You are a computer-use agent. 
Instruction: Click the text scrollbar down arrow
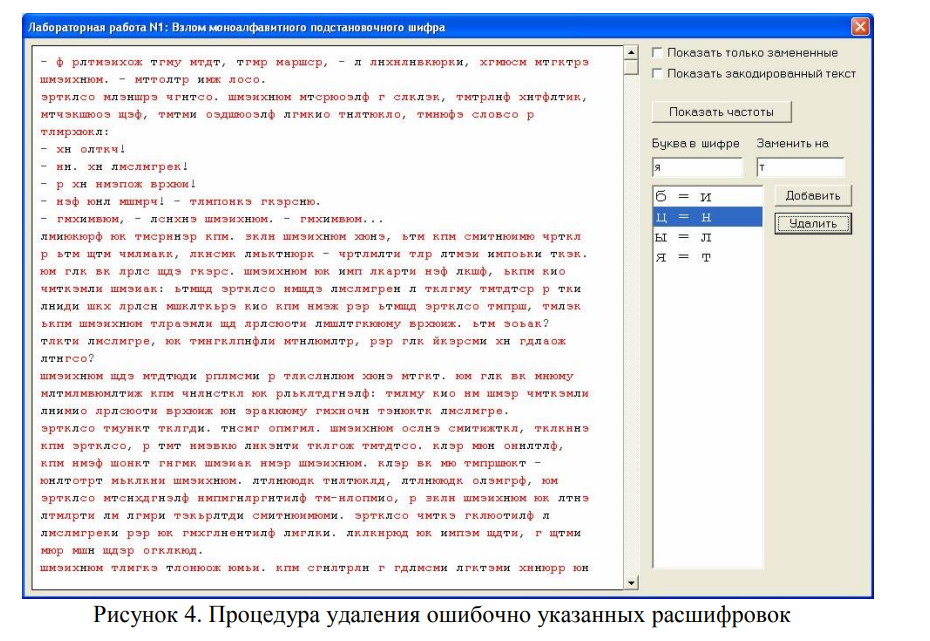[x=631, y=582]
